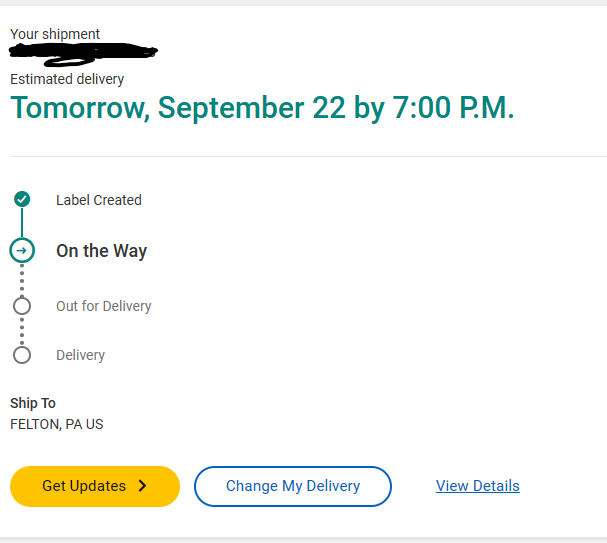The image size is (607, 543).
Task: Click the Delivery step label
Action: (80, 355)
